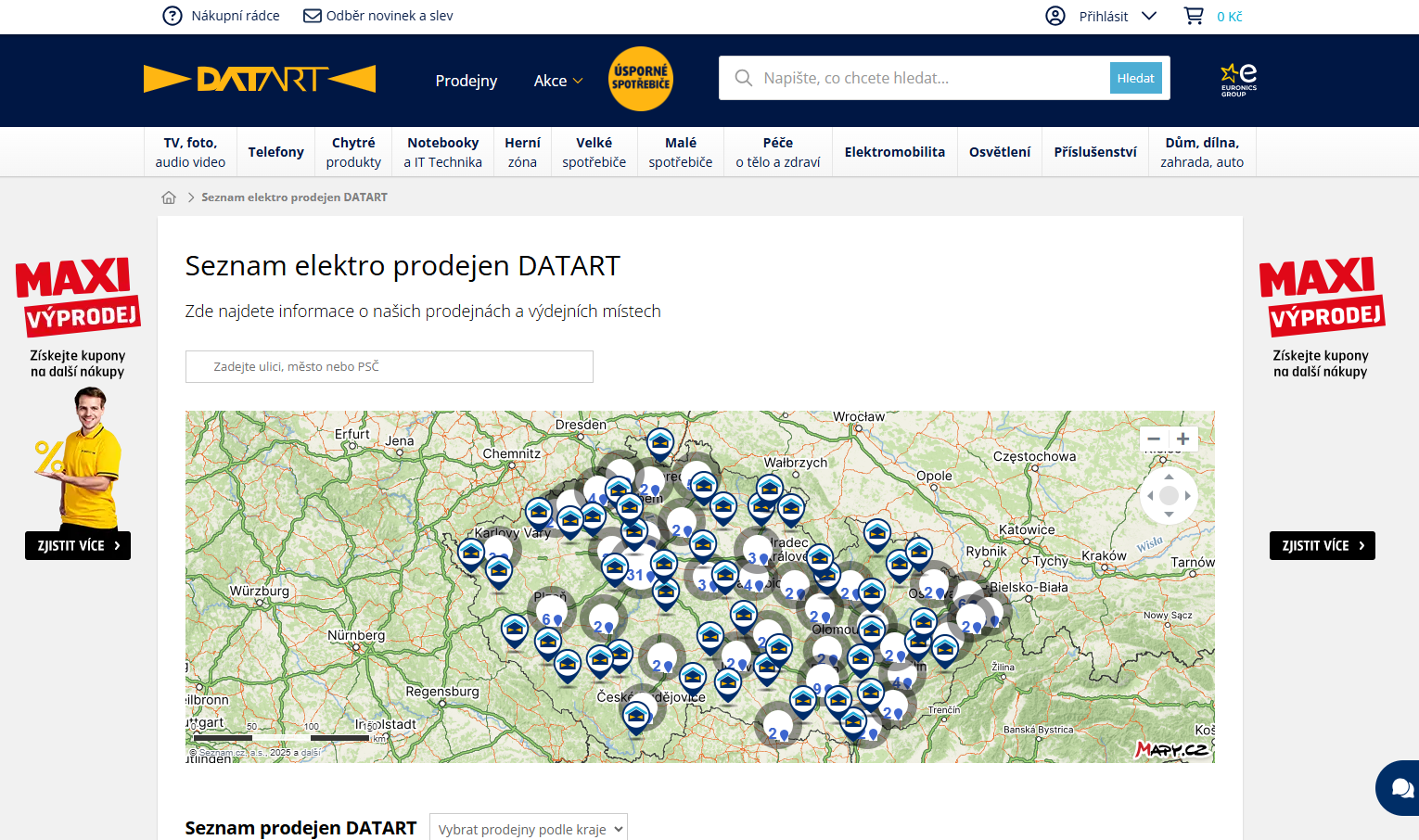
Task: Click the newsletter envelope icon
Action: point(313,16)
